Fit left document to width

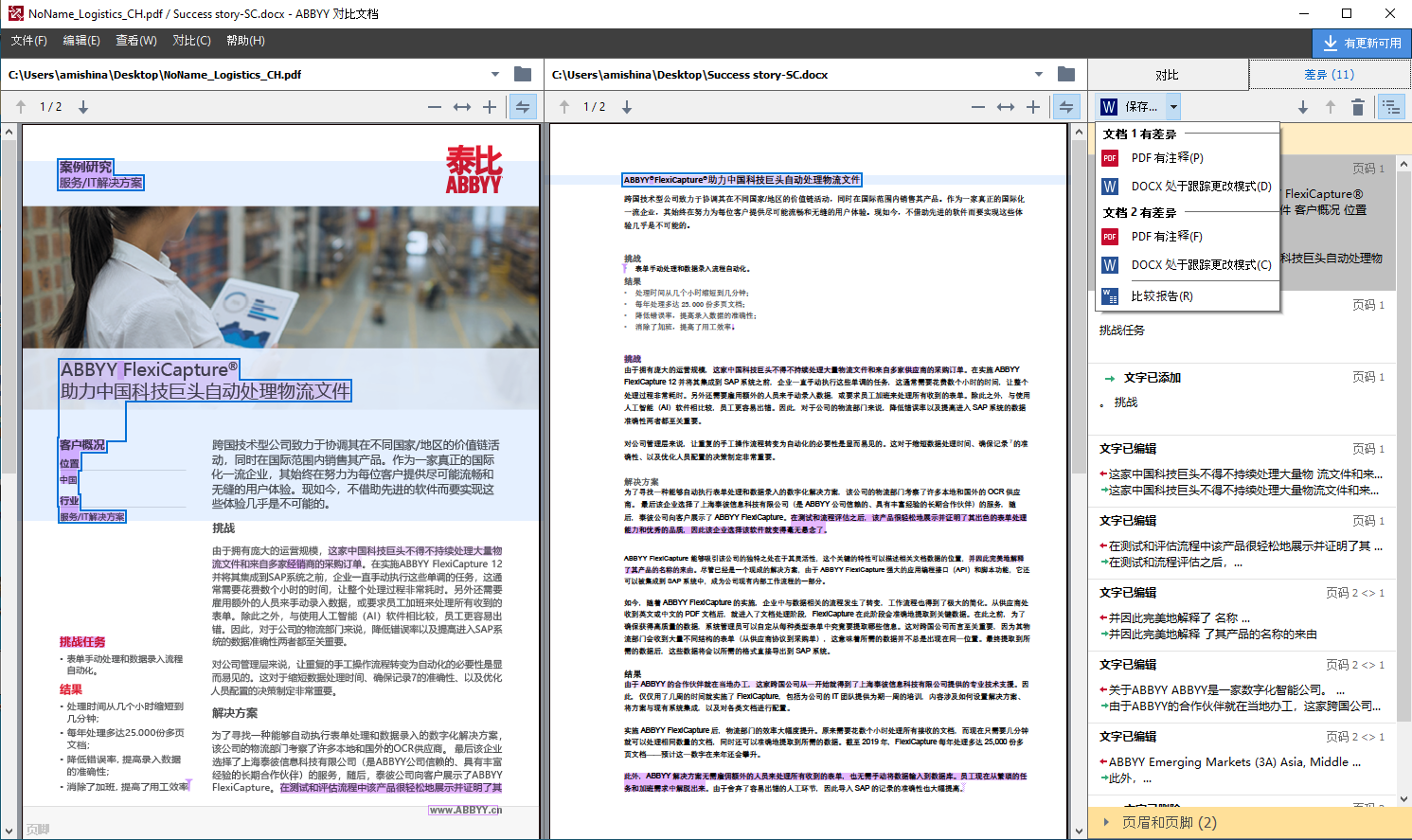tap(462, 107)
